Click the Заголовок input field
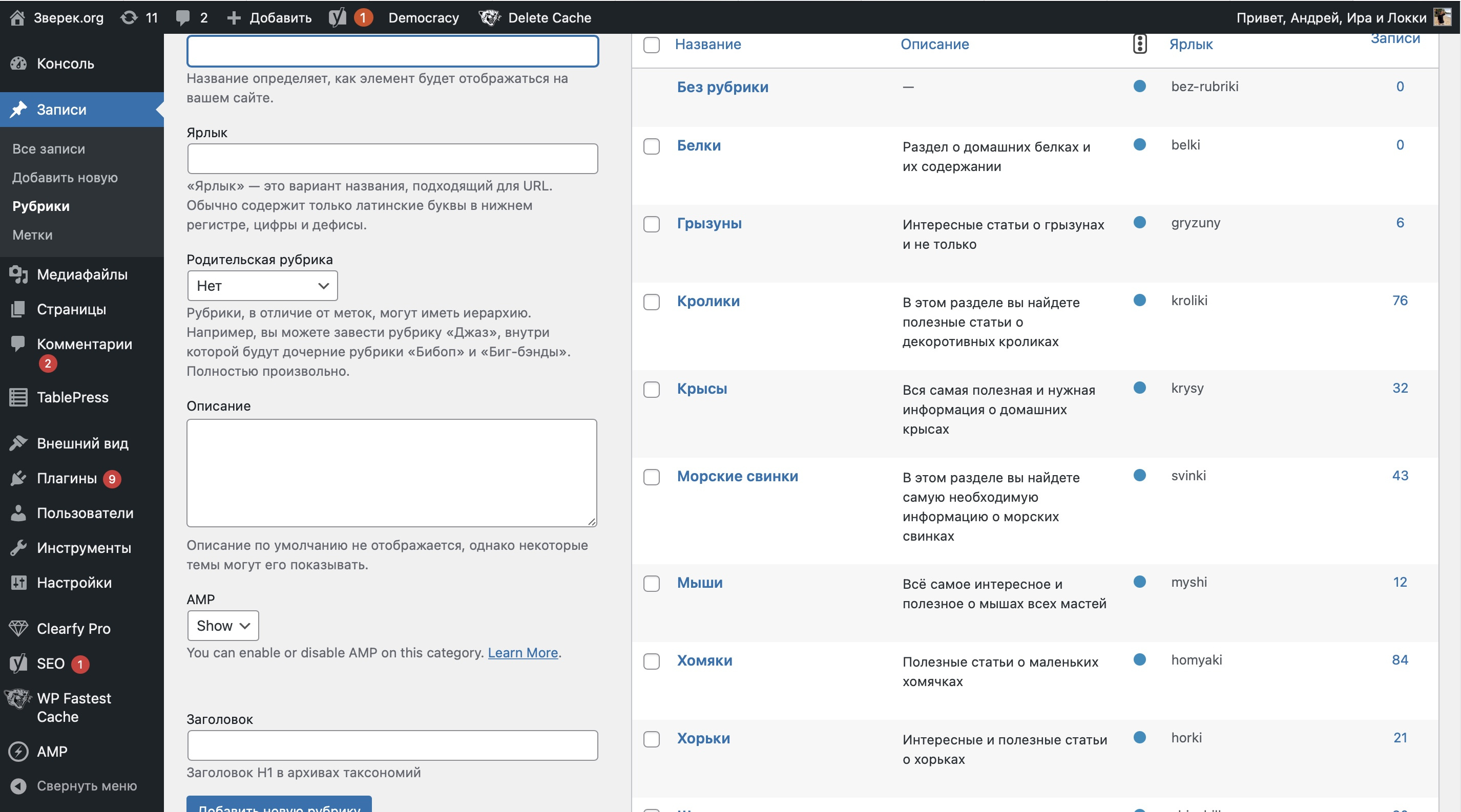This screenshot has width=1461, height=812. pyautogui.click(x=392, y=745)
